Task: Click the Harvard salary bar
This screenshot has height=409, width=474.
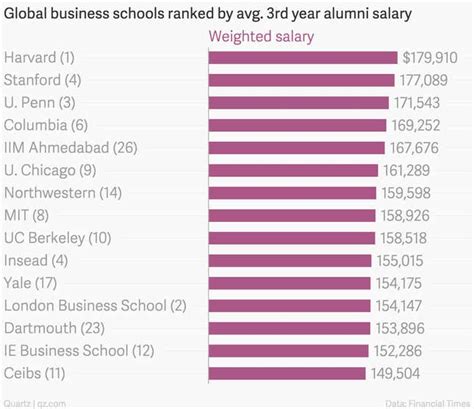Action: (303, 57)
